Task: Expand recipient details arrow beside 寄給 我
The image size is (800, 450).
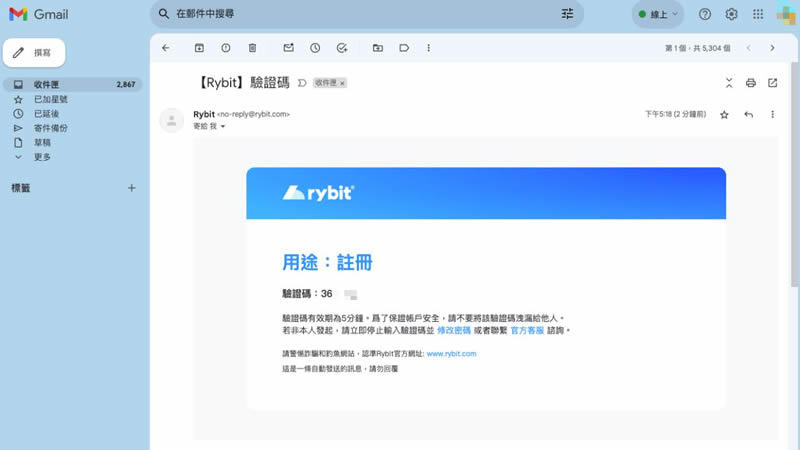Action: pyautogui.click(x=223, y=127)
